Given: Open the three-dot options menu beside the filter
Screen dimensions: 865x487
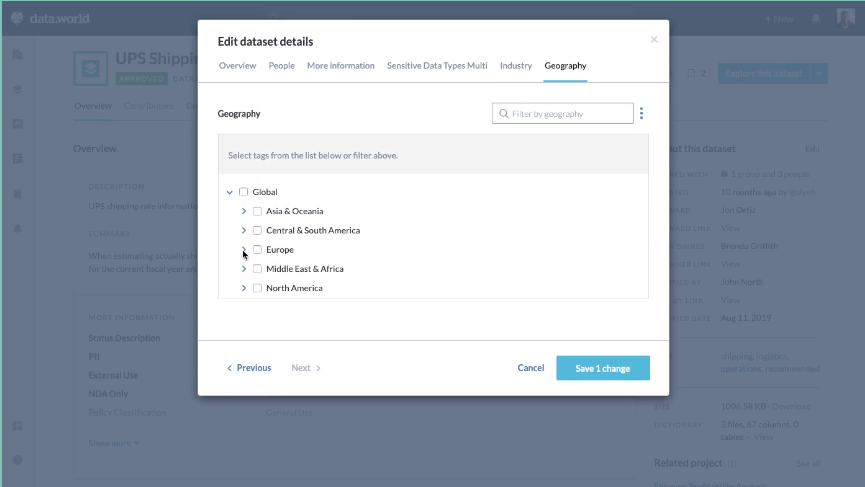Looking at the screenshot, I should pyautogui.click(x=642, y=114).
